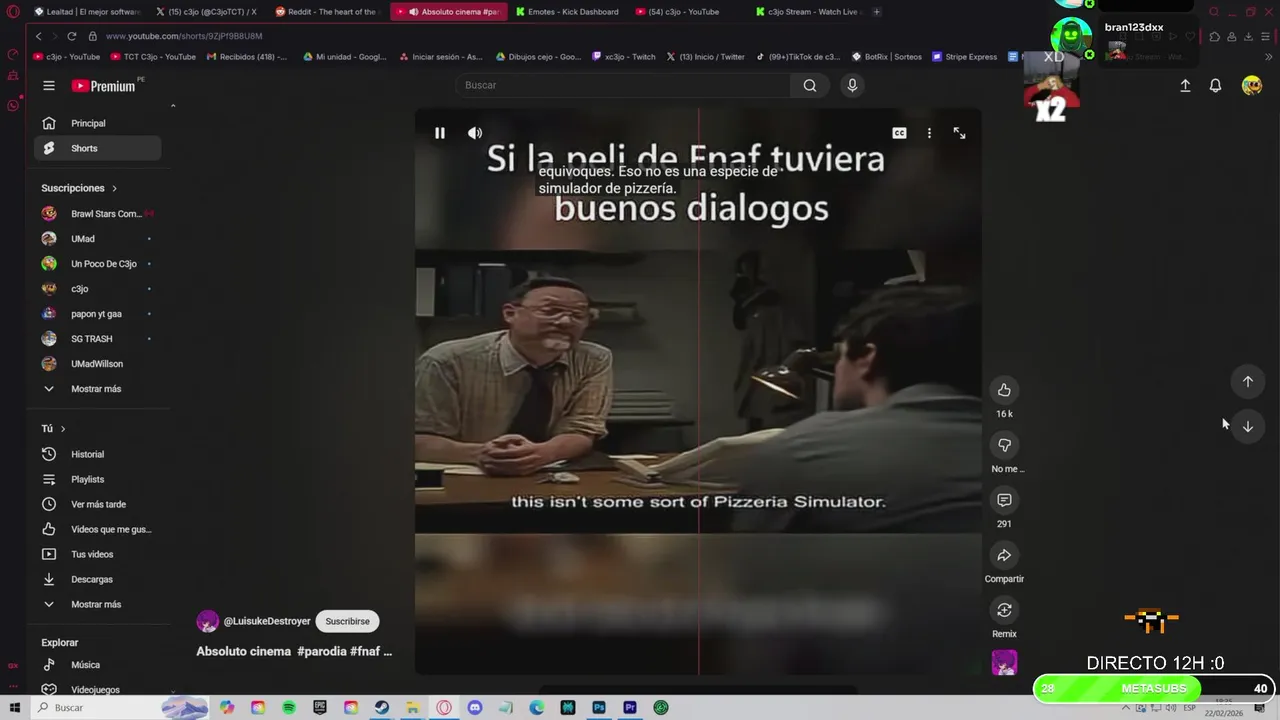Open Videojuegos under Explorar
The width and height of the screenshot is (1280, 720).
(97, 689)
